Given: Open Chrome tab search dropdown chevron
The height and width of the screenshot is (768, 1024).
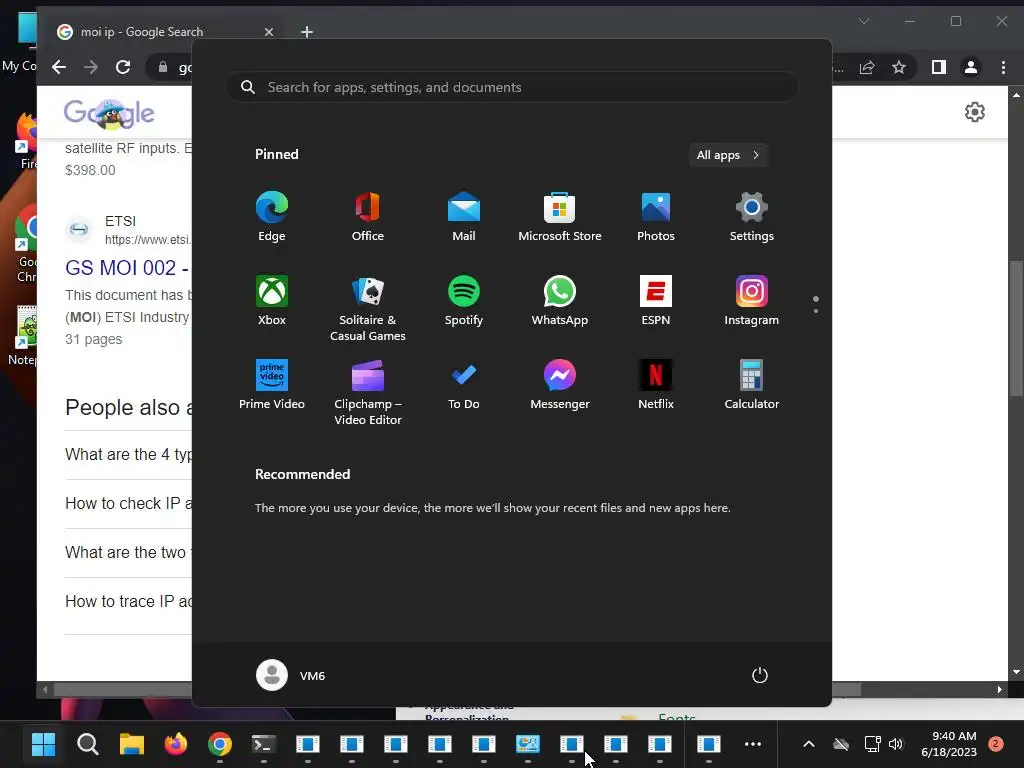Looking at the screenshot, I should [864, 22].
